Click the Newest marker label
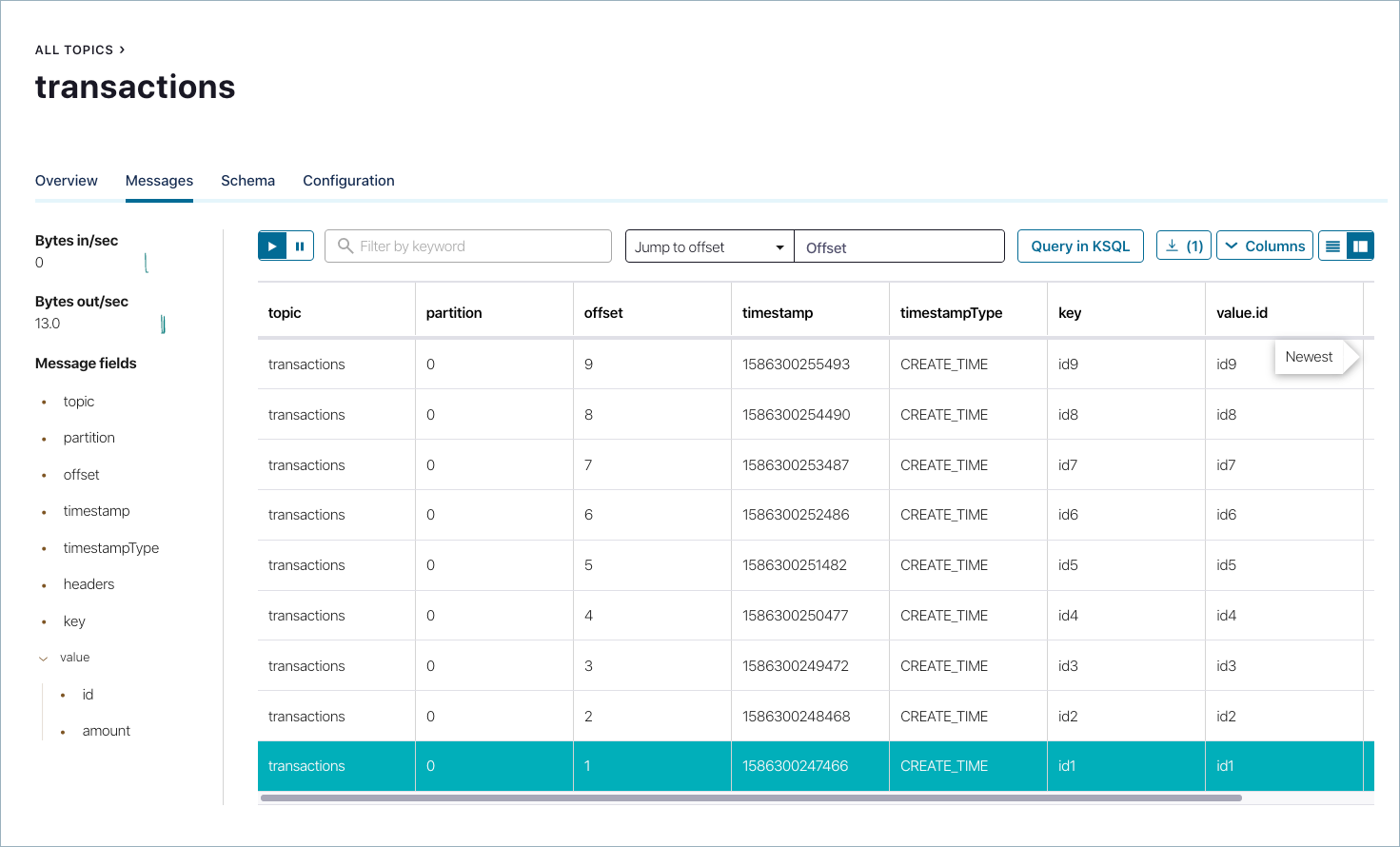 [1309, 357]
